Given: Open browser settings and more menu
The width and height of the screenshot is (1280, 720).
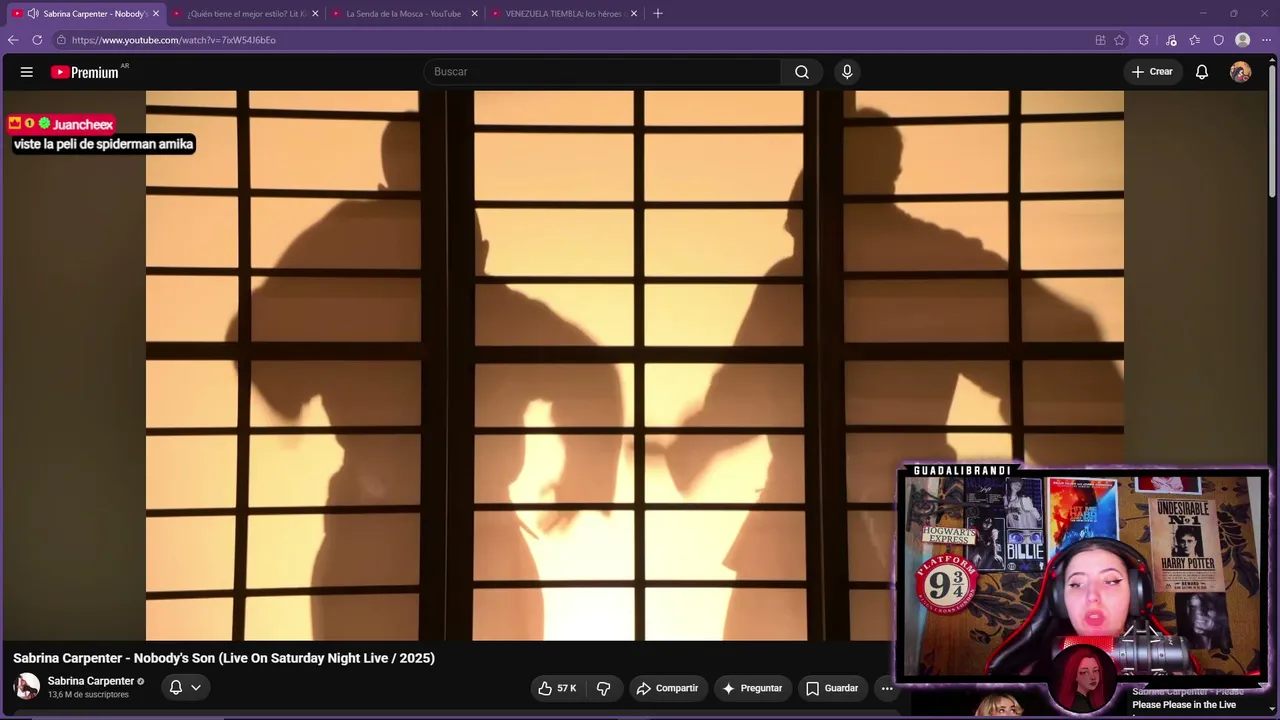Looking at the screenshot, I should click(x=1266, y=40).
